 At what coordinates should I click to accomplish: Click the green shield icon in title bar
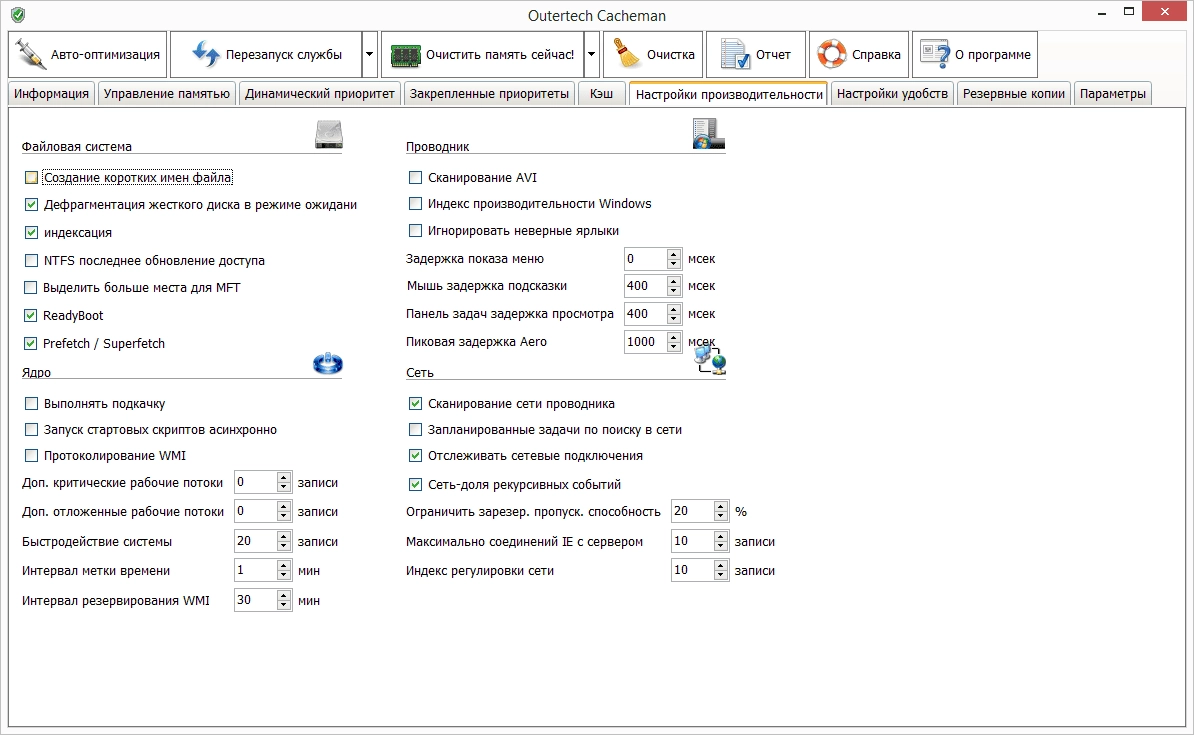pyautogui.click(x=18, y=14)
